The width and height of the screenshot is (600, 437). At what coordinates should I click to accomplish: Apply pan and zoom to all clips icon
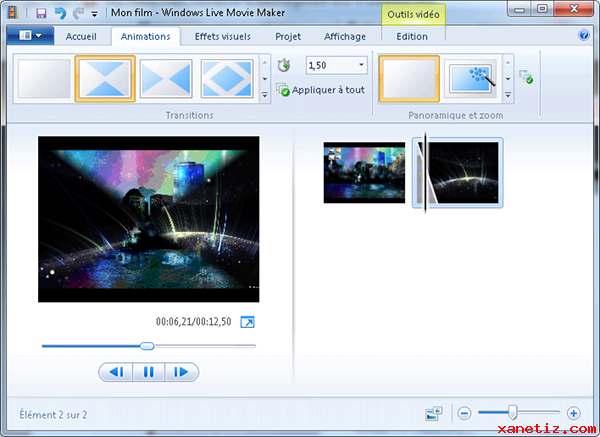pos(526,77)
